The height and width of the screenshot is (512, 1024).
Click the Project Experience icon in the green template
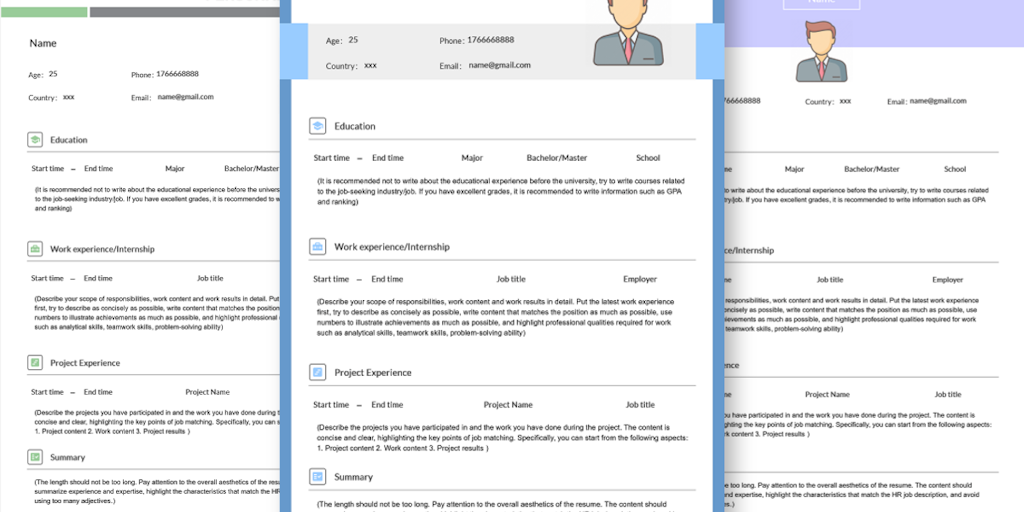click(35, 362)
